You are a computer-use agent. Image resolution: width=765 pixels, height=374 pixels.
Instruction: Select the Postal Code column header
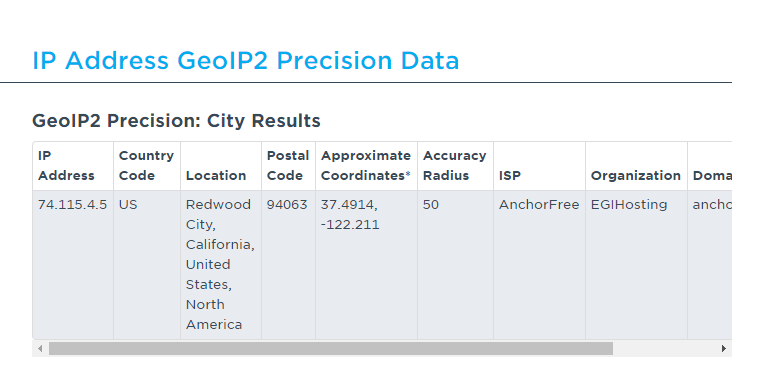click(288, 166)
